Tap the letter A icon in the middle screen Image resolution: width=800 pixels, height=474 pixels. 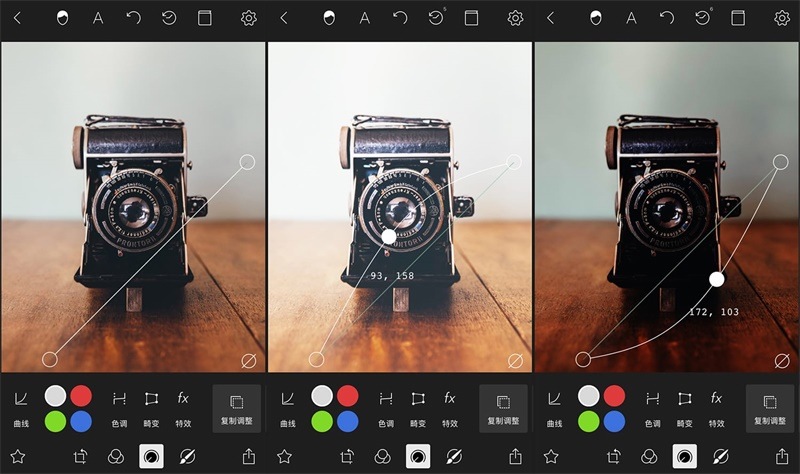click(x=365, y=18)
